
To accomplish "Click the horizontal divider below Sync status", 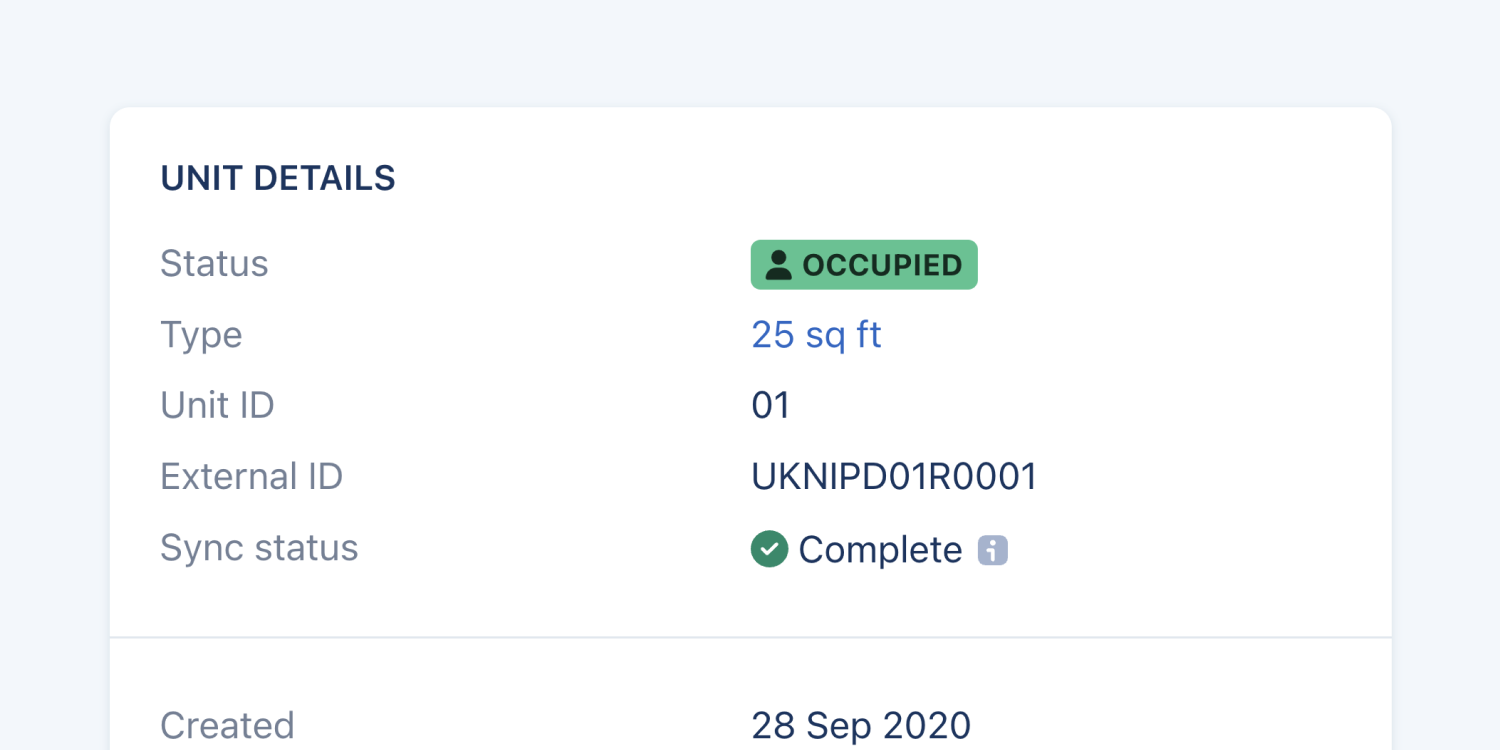I will pyautogui.click(x=750, y=637).
